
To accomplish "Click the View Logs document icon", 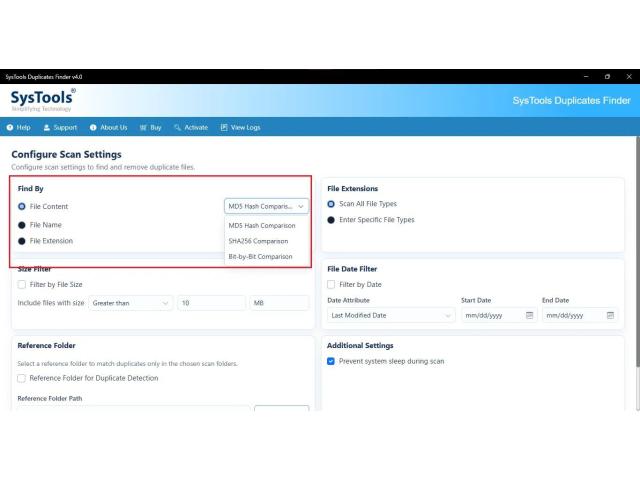I will click(224, 127).
